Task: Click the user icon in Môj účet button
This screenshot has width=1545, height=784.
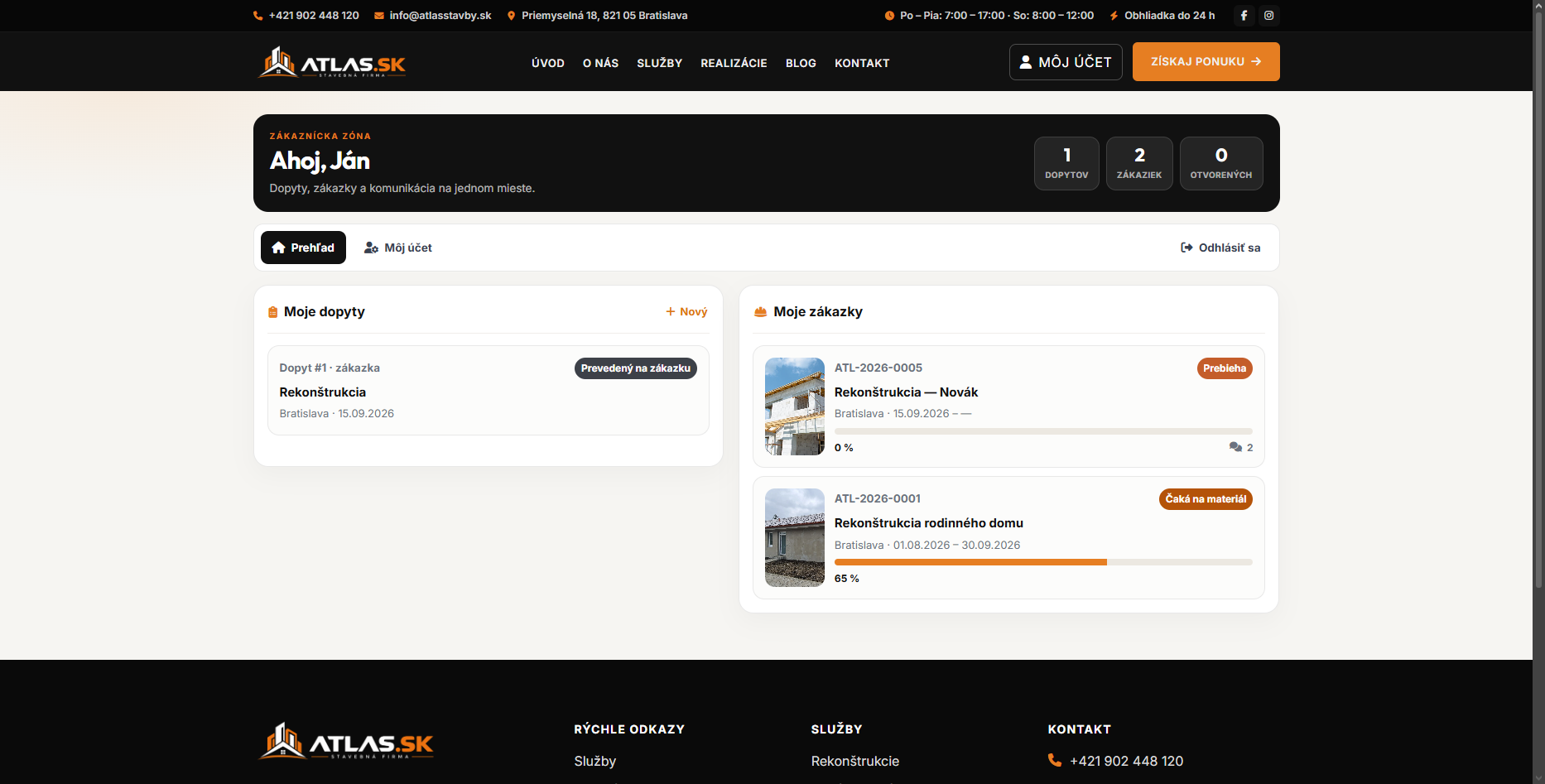Action: [1026, 62]
